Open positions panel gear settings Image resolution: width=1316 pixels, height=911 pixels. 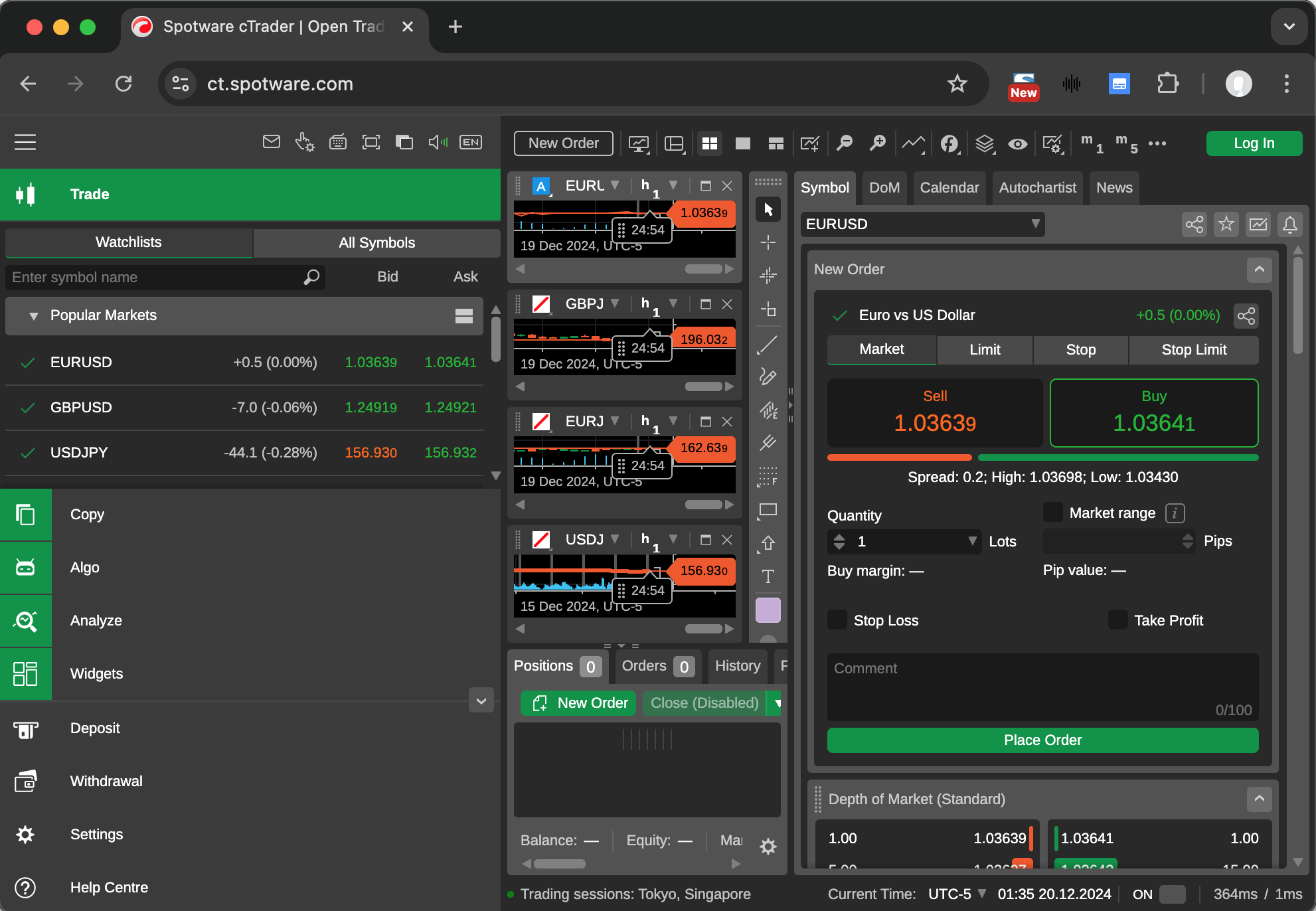pos(768,847)
